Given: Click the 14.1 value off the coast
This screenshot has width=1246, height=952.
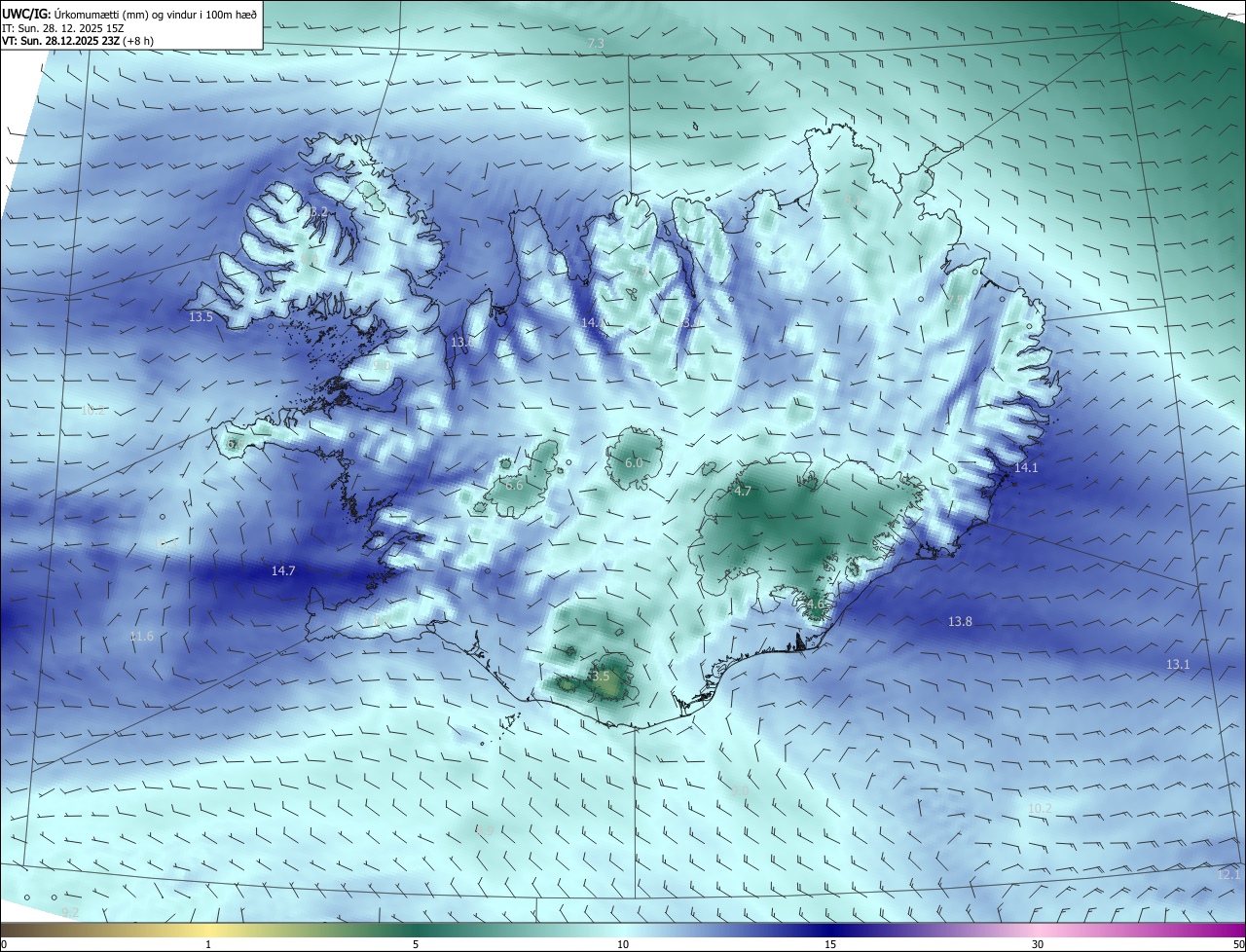Looking at the screenshot, I should [1026, 468].
